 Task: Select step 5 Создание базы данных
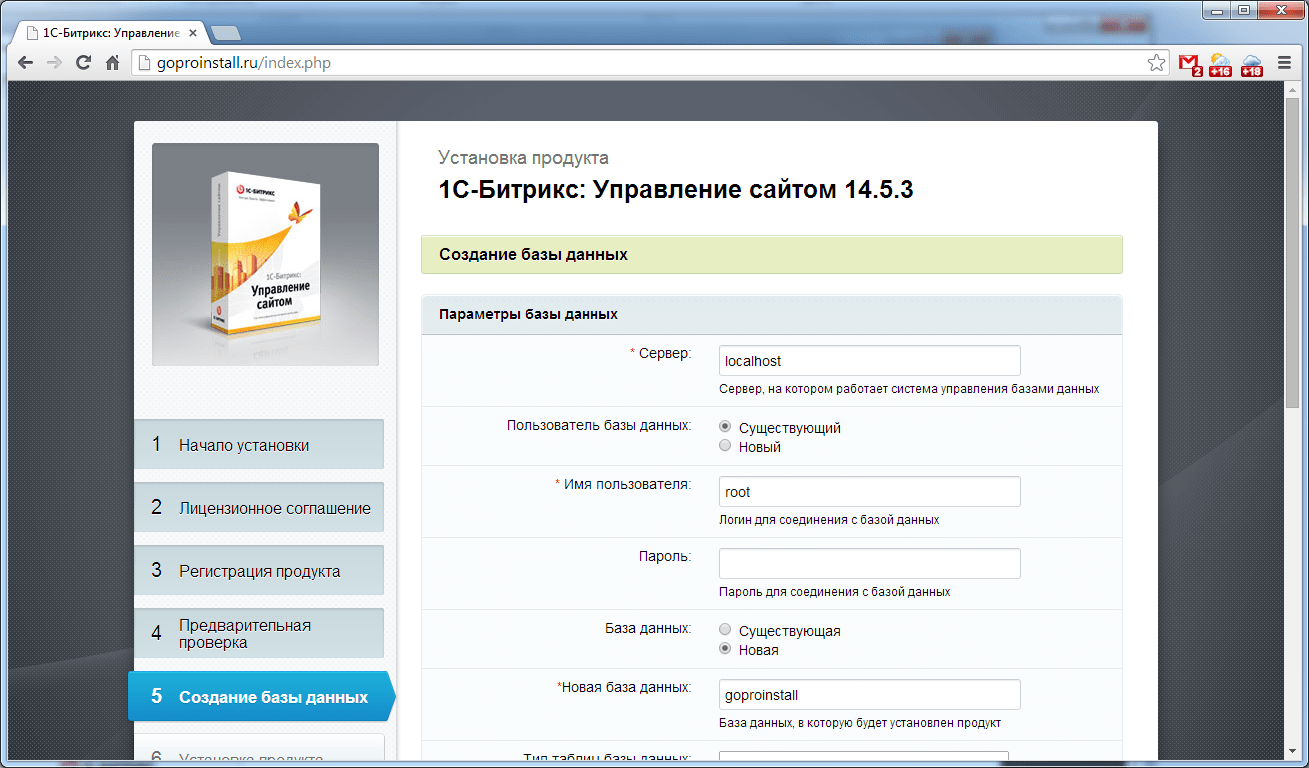point(261,696)
